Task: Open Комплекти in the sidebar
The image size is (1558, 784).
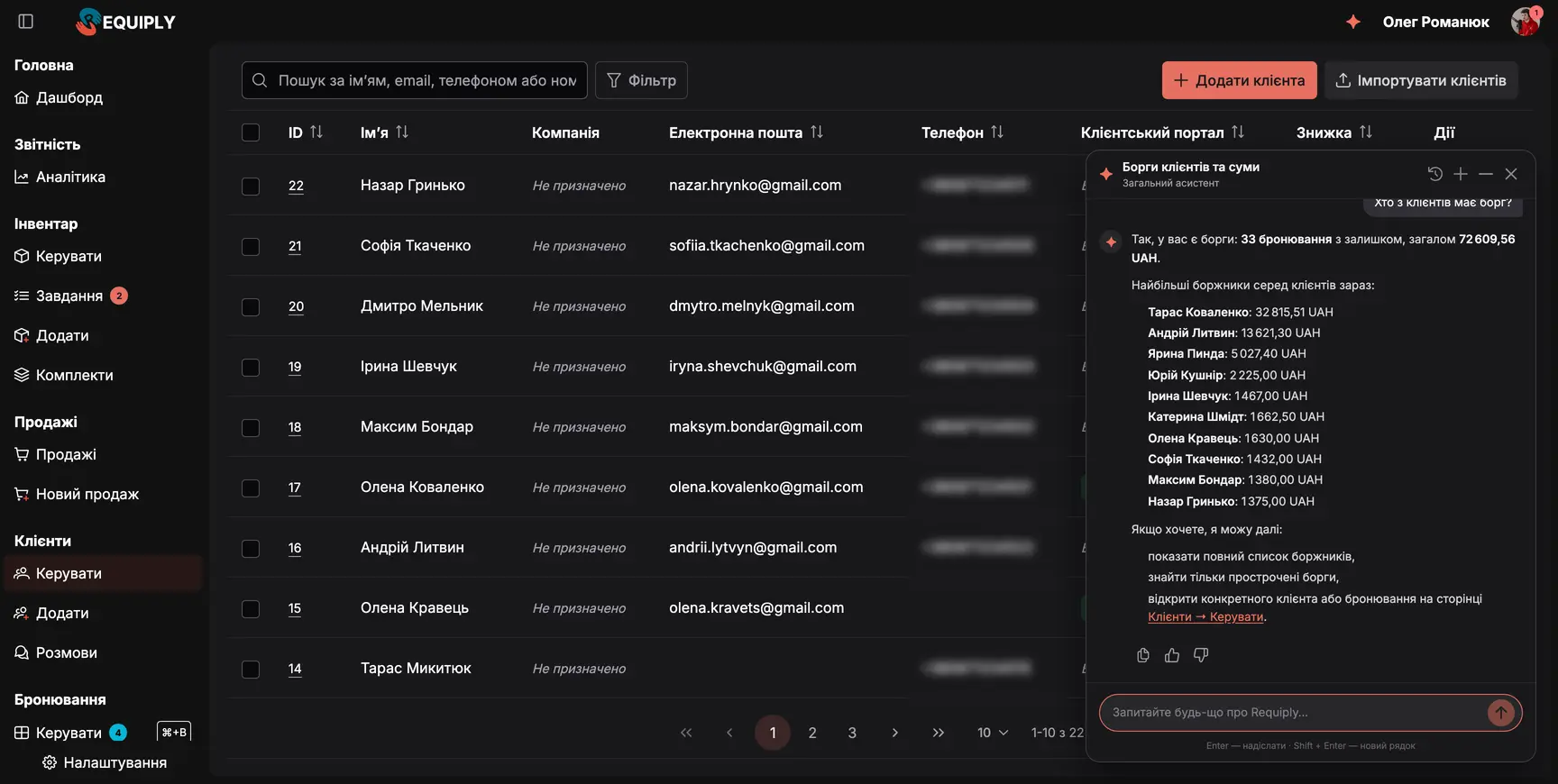Action: 64,375
